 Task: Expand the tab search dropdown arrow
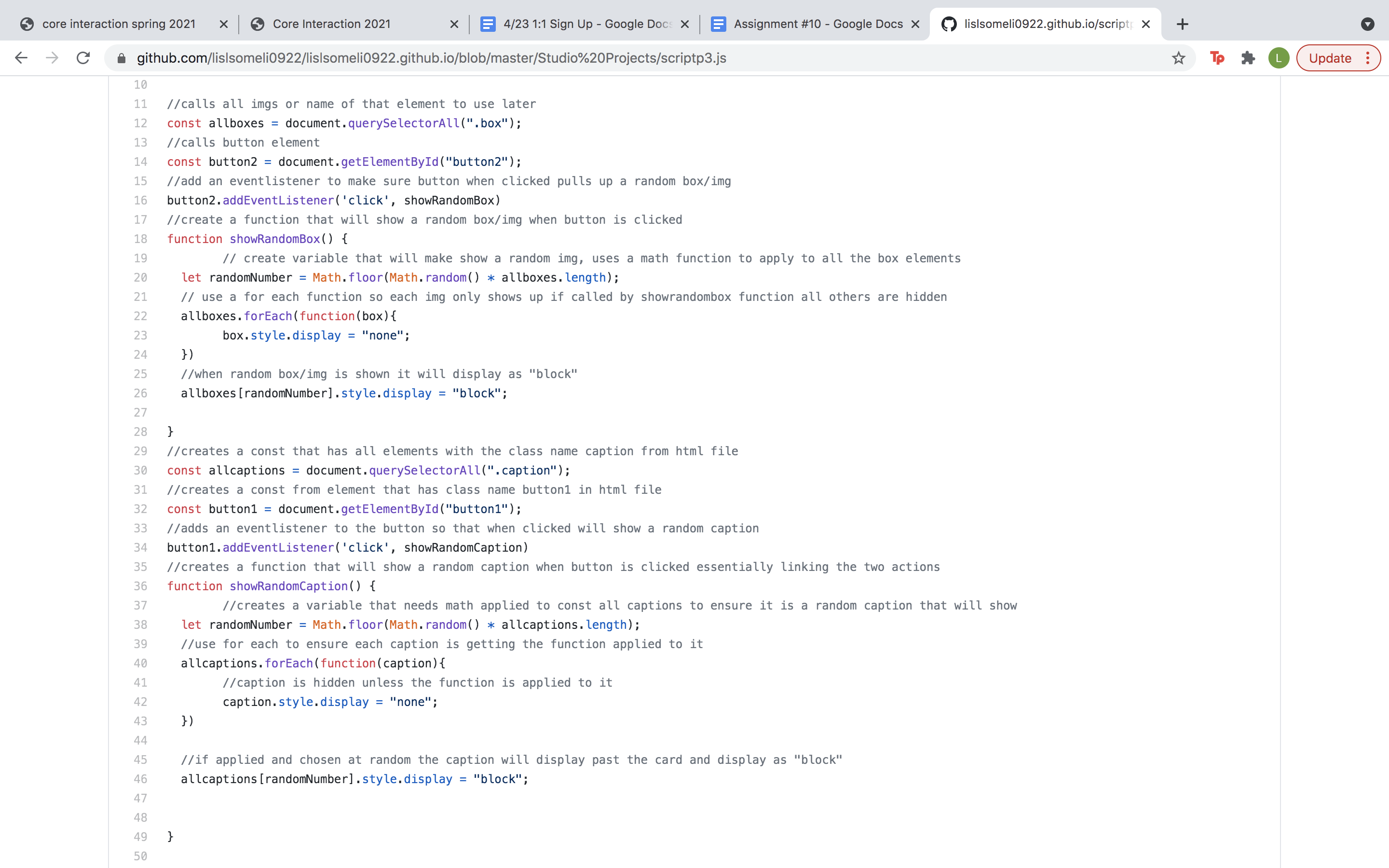click(x=1367, y=24)
